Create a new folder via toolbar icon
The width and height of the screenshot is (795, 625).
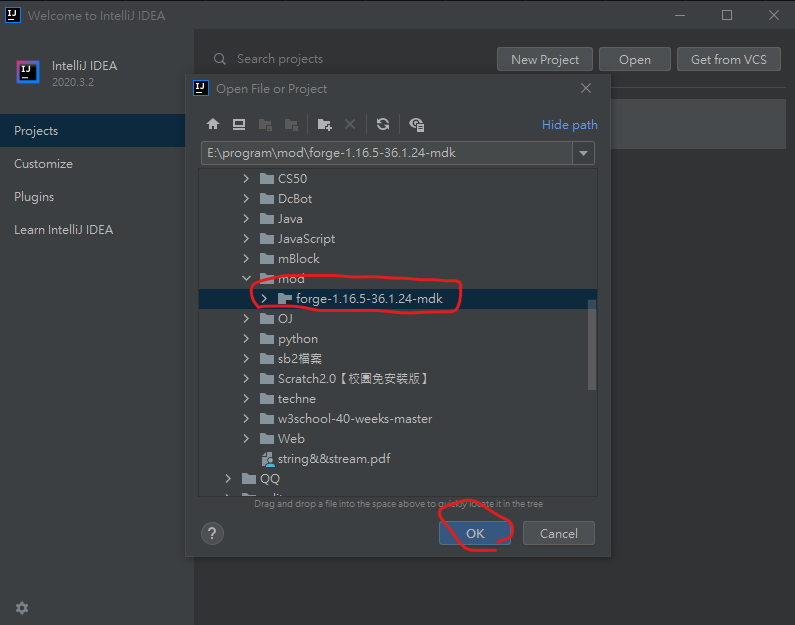coord(324,124)
